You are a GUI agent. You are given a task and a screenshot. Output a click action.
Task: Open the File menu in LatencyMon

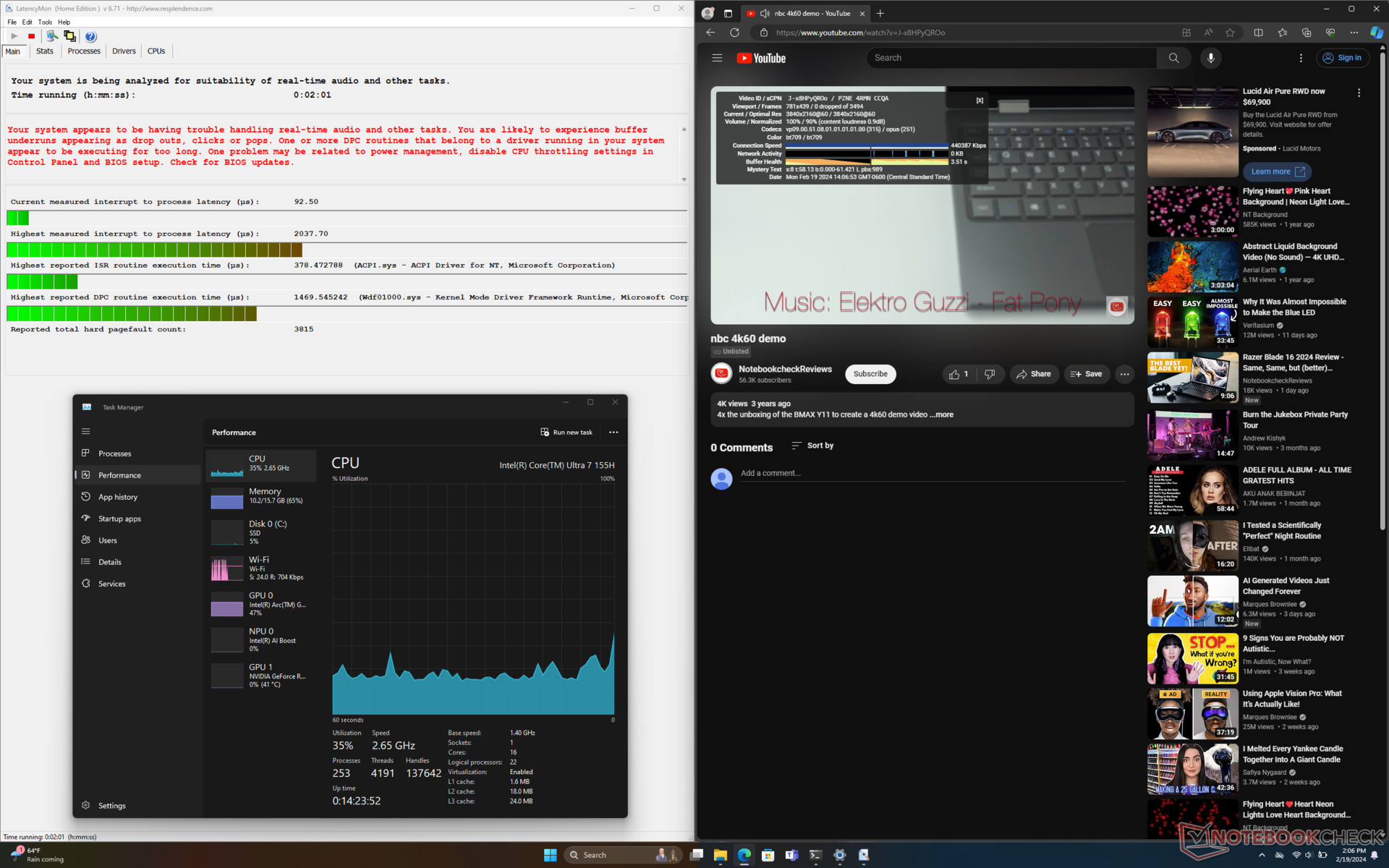12,22
